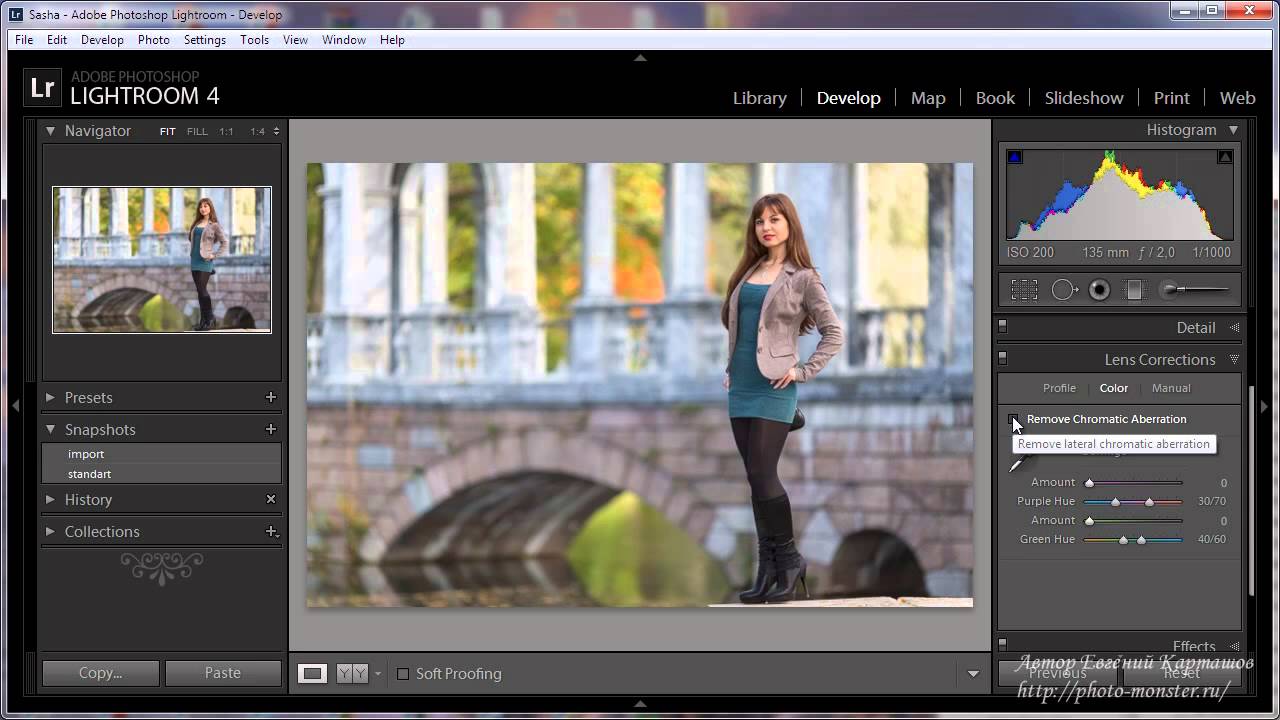1280x720 pixels.
Task: Select the Crop Overlay tool
Action: point(1024,290)
